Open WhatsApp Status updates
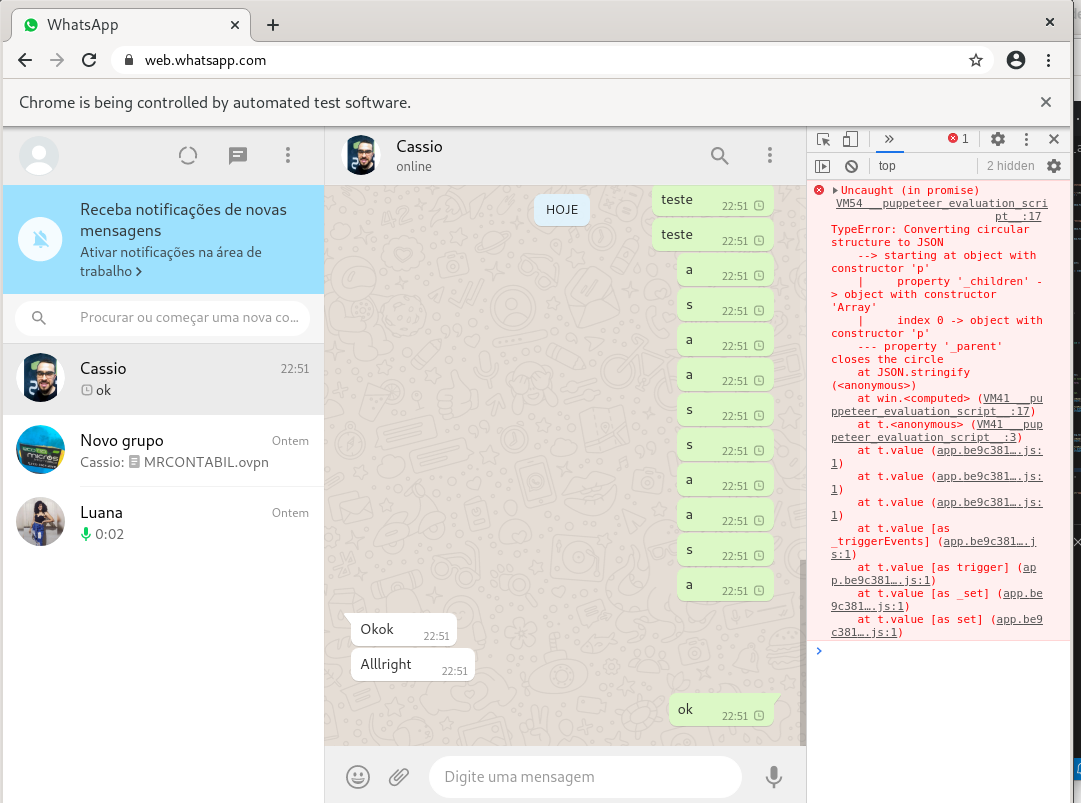This screenshot has width=1081, height=803. click(x=188, y=156)
